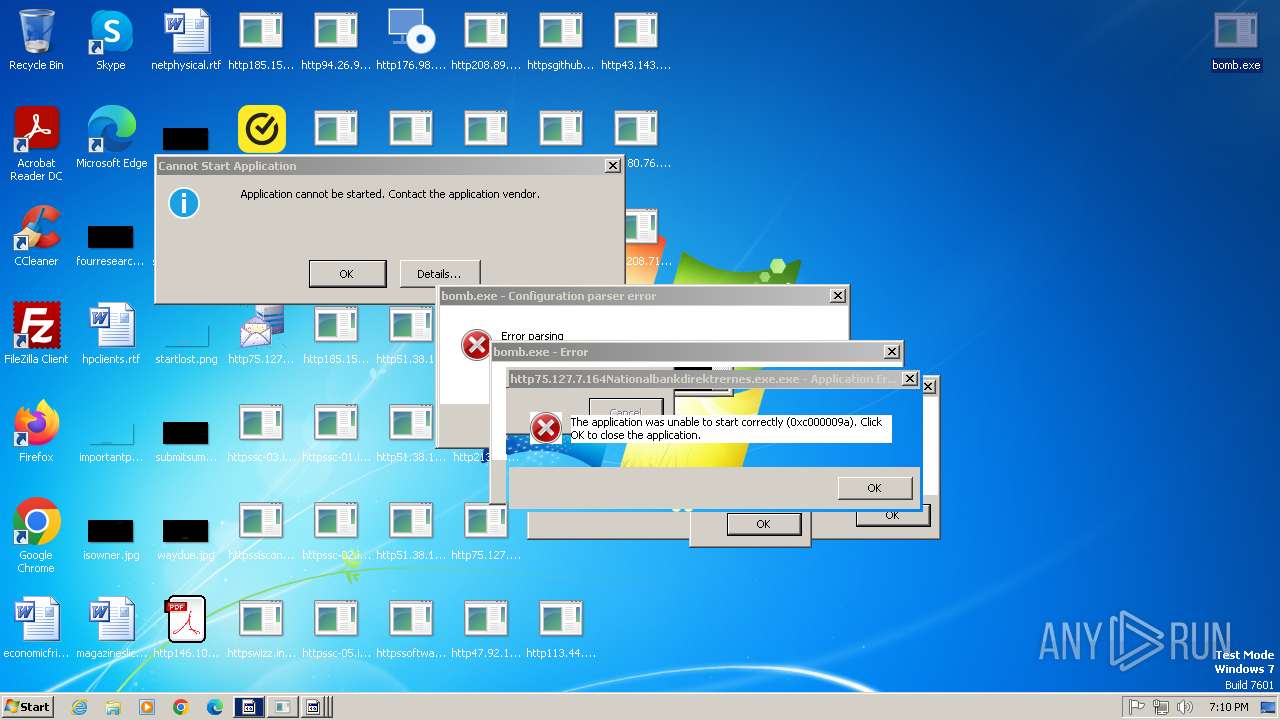Open the network tray icon
The height and width of the screenshot is (720, 1280).
click(1161, 707)
